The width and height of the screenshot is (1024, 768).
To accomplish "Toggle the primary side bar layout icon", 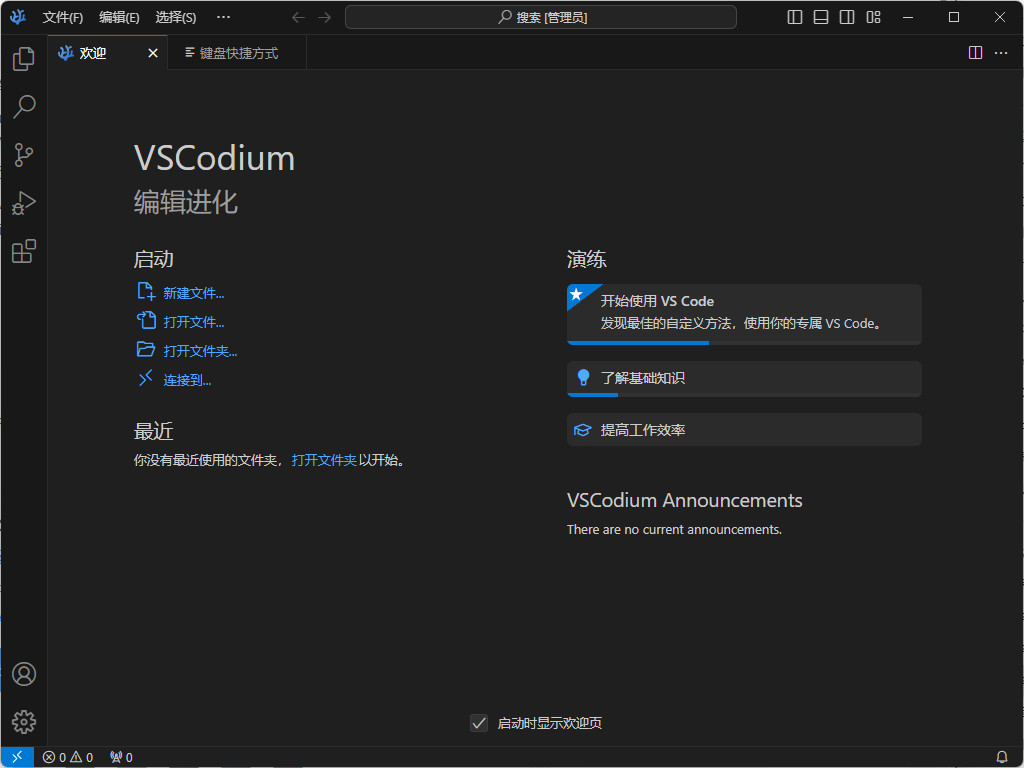I will coord(795,18).
